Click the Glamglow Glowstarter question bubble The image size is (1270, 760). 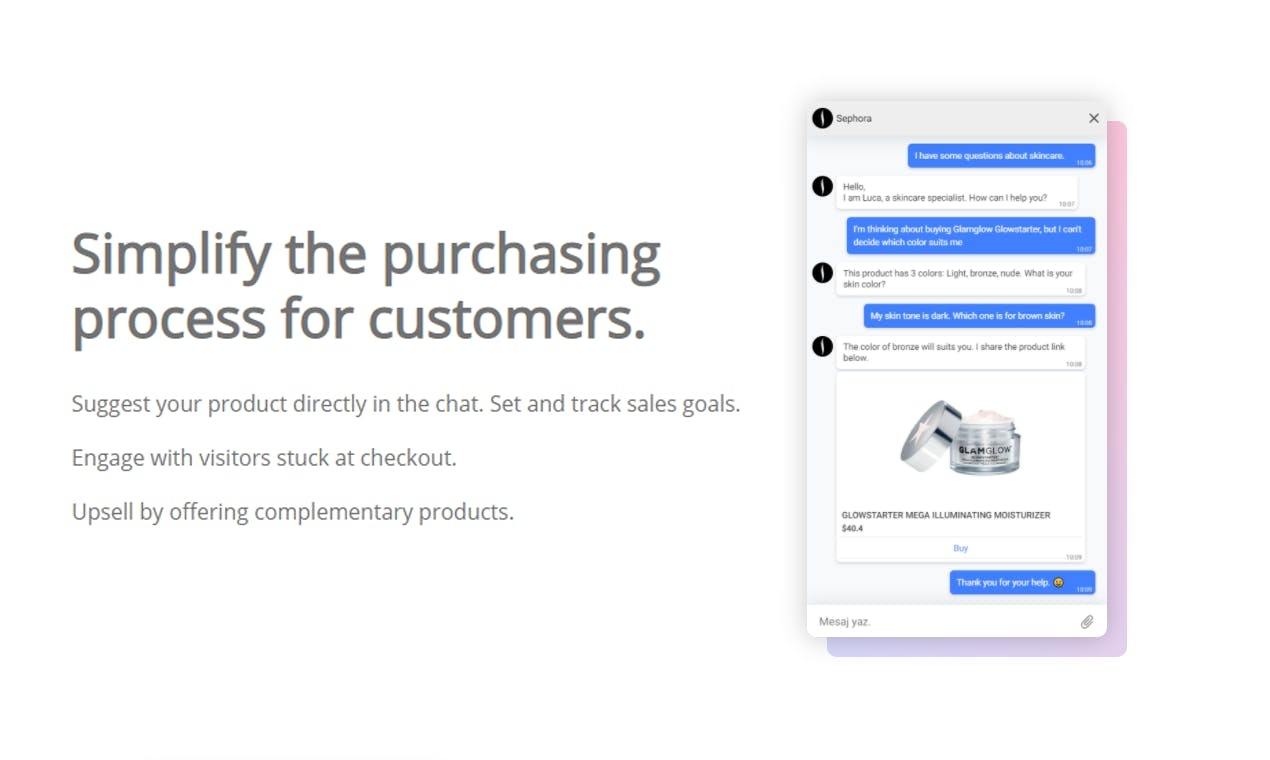pos(971,236)
